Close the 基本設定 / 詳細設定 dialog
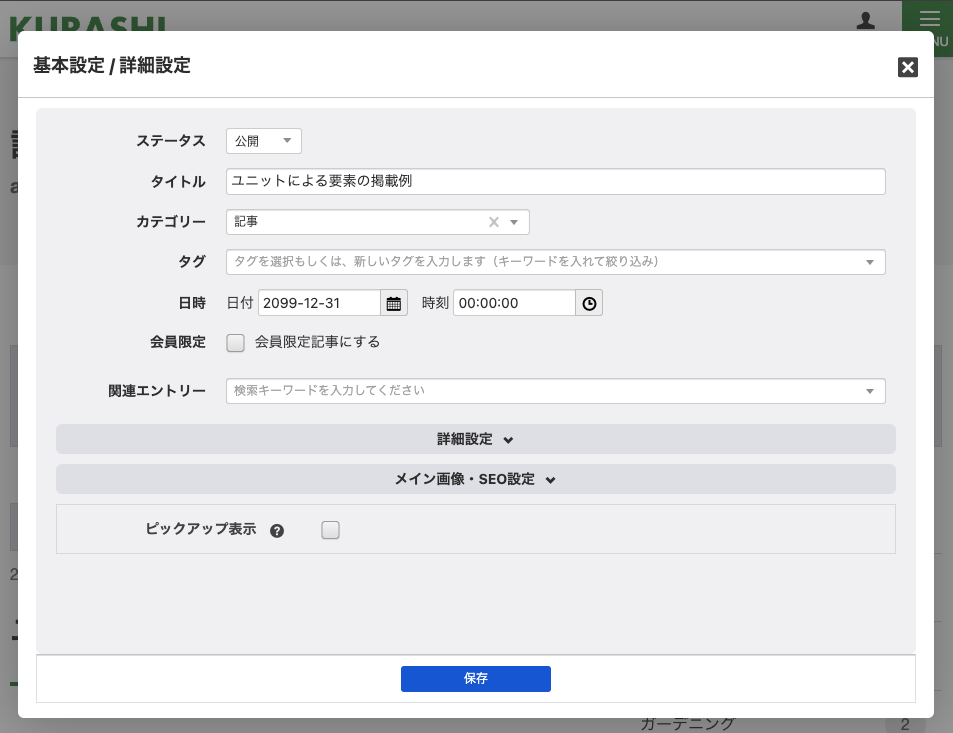 coord(907,67)
